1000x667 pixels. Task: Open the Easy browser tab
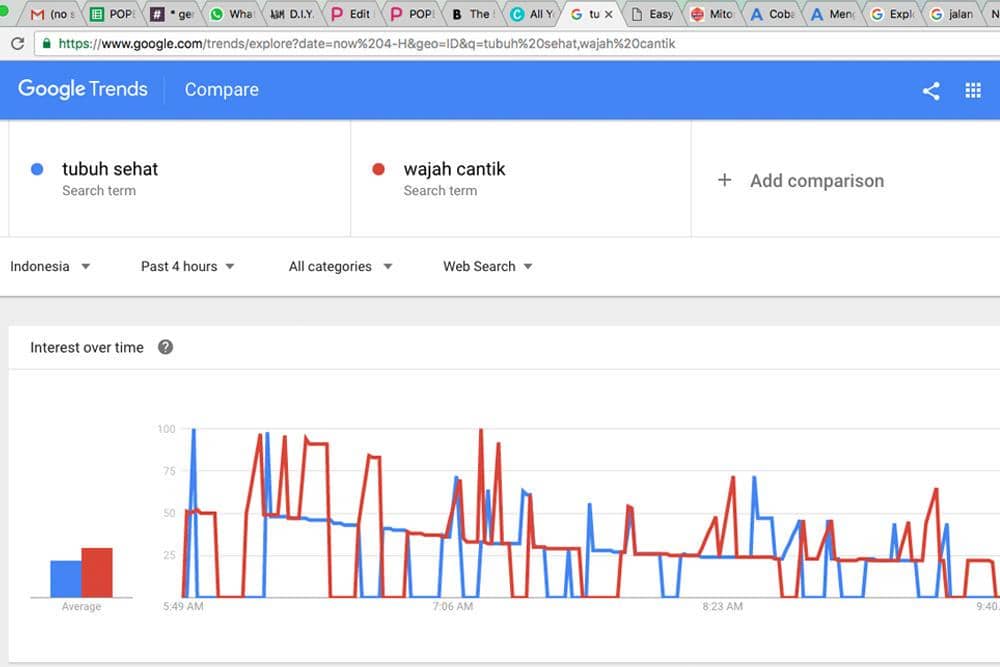652,15
